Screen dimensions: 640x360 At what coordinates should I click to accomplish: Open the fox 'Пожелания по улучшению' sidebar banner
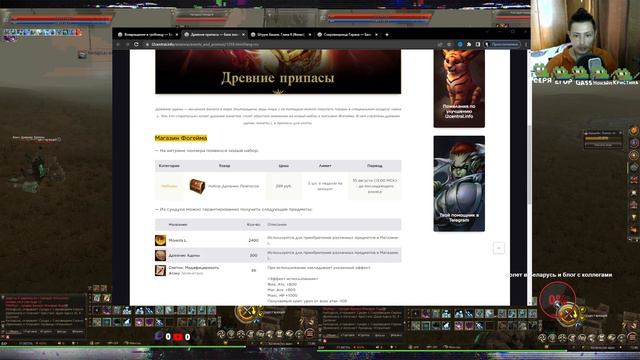tap(459, 88)
